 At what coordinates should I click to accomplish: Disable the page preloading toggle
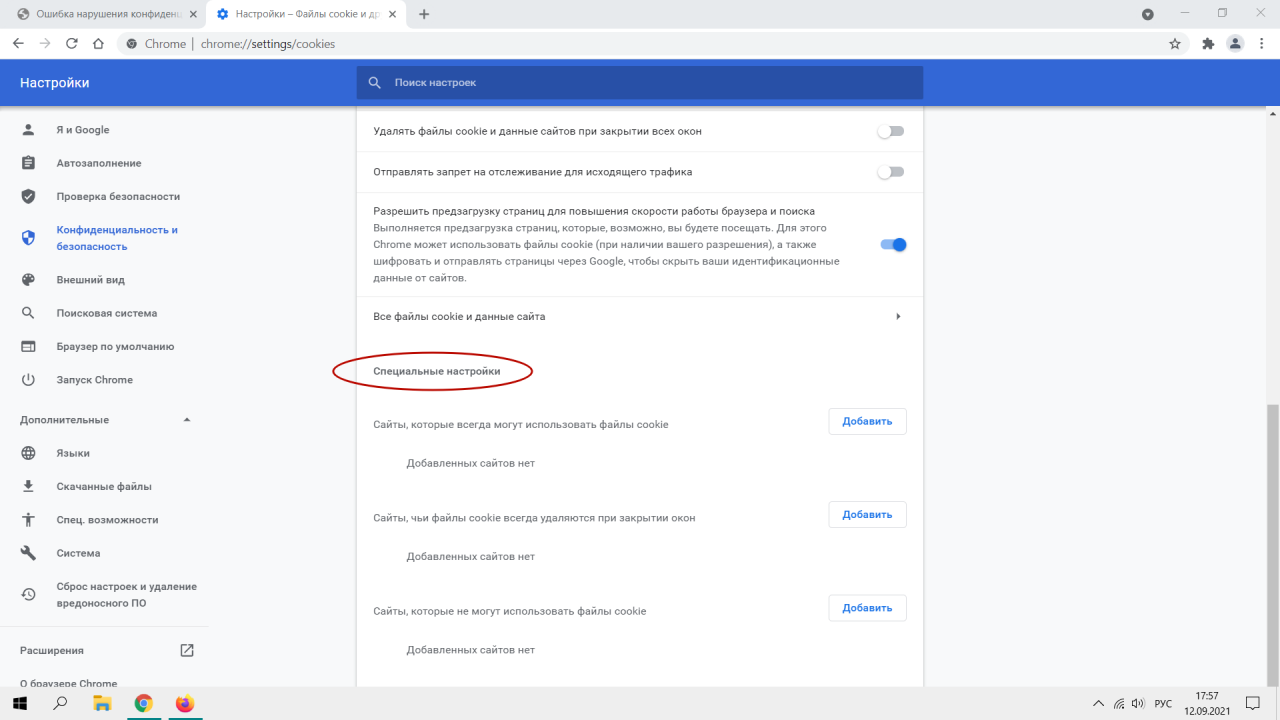[892, 245]
